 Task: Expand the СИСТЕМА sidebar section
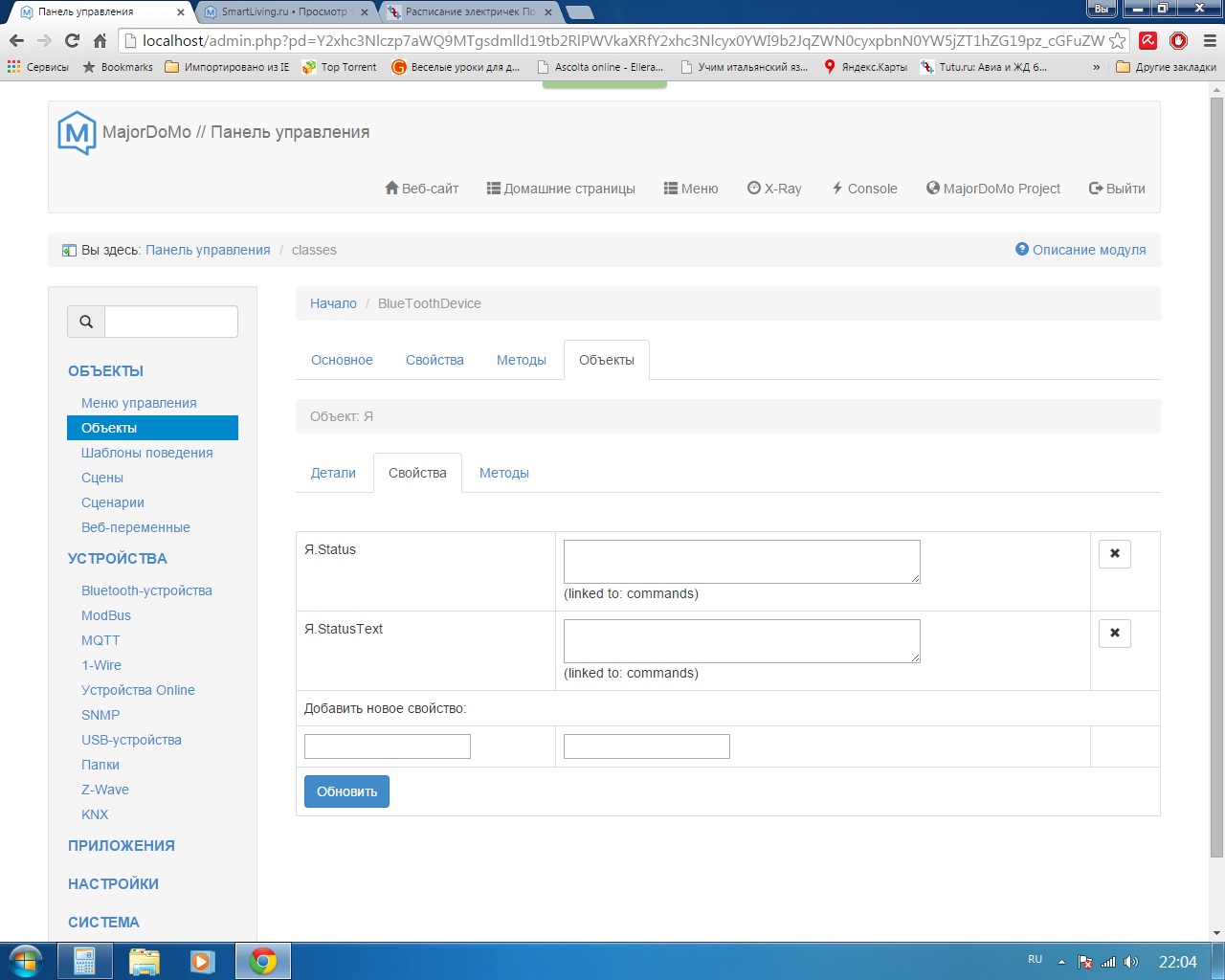coord(103,923)
